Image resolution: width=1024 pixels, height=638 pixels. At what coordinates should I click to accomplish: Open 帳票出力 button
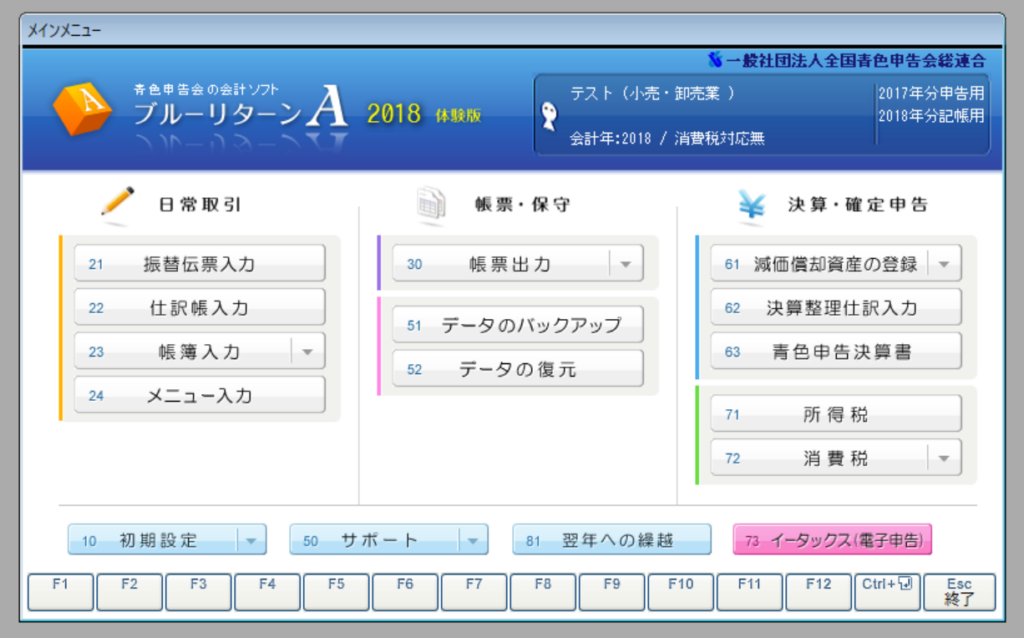501,263
